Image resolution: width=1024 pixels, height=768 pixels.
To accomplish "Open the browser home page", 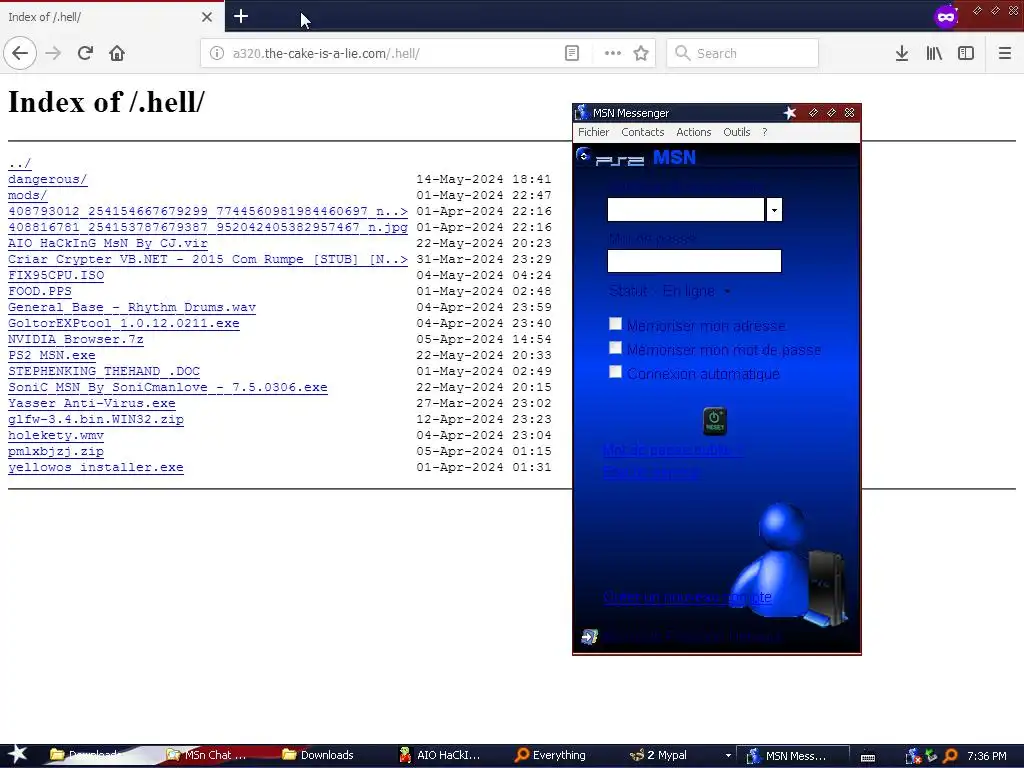I will (x=117, y=53).
